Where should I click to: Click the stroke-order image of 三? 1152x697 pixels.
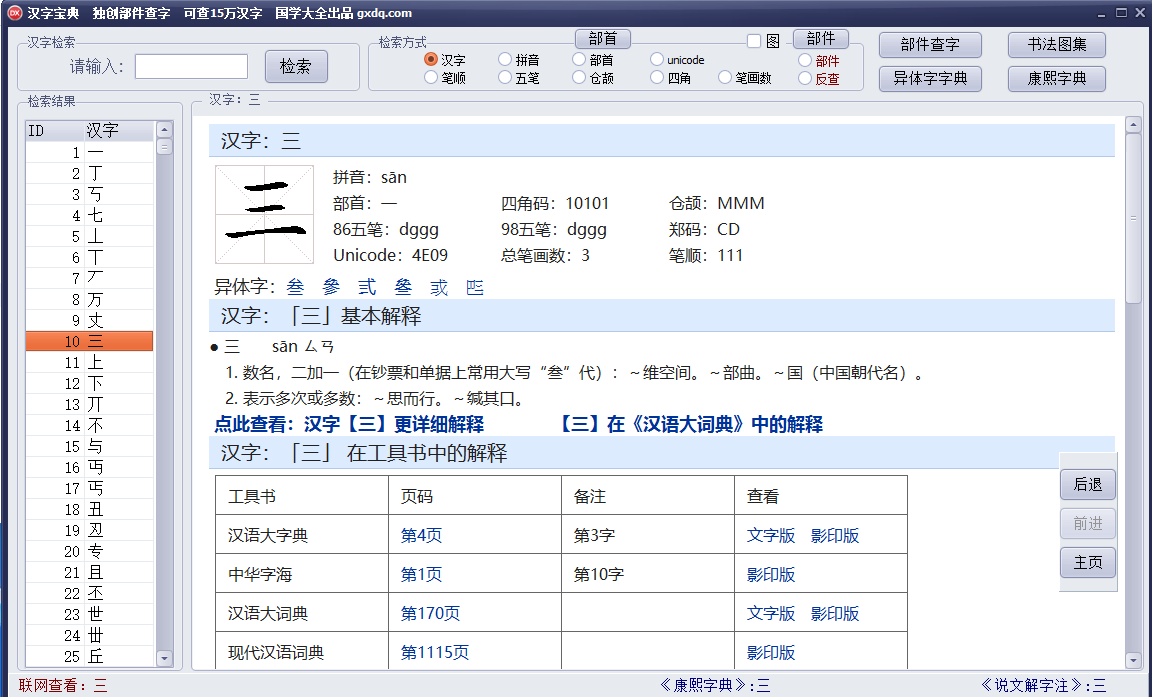click(264, 214)
